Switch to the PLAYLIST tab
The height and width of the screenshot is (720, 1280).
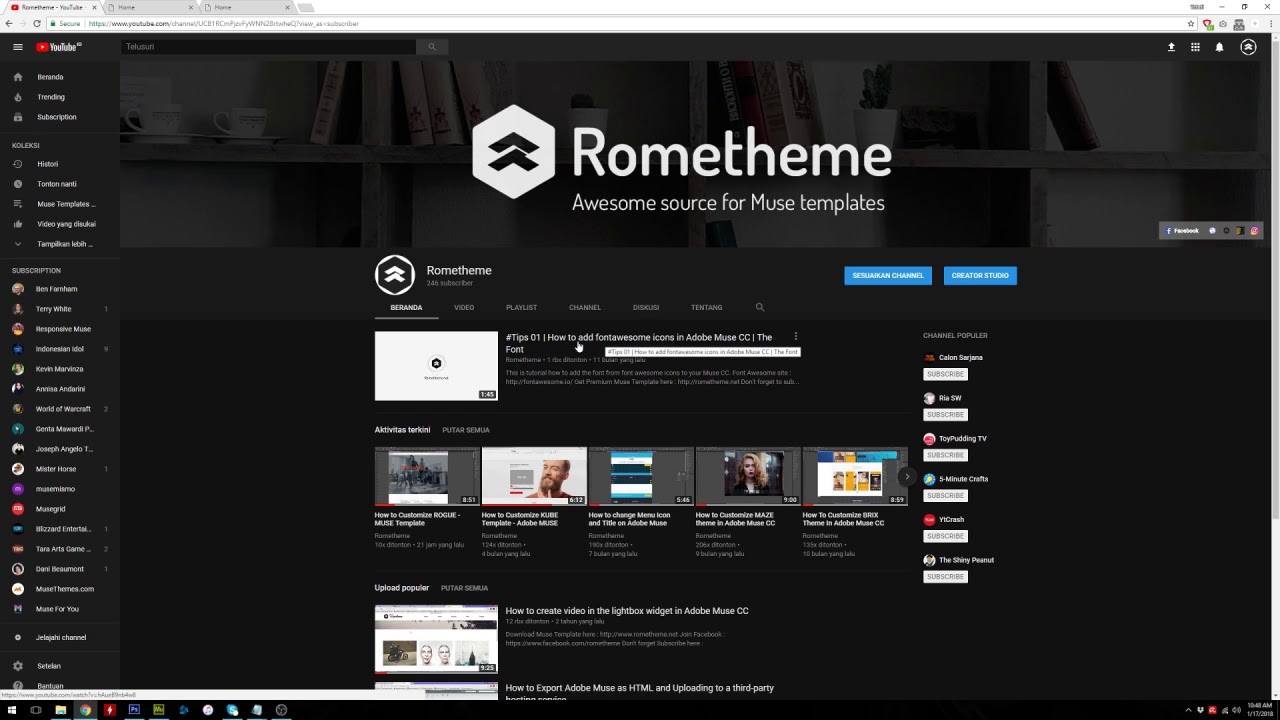tap(521, 308)
